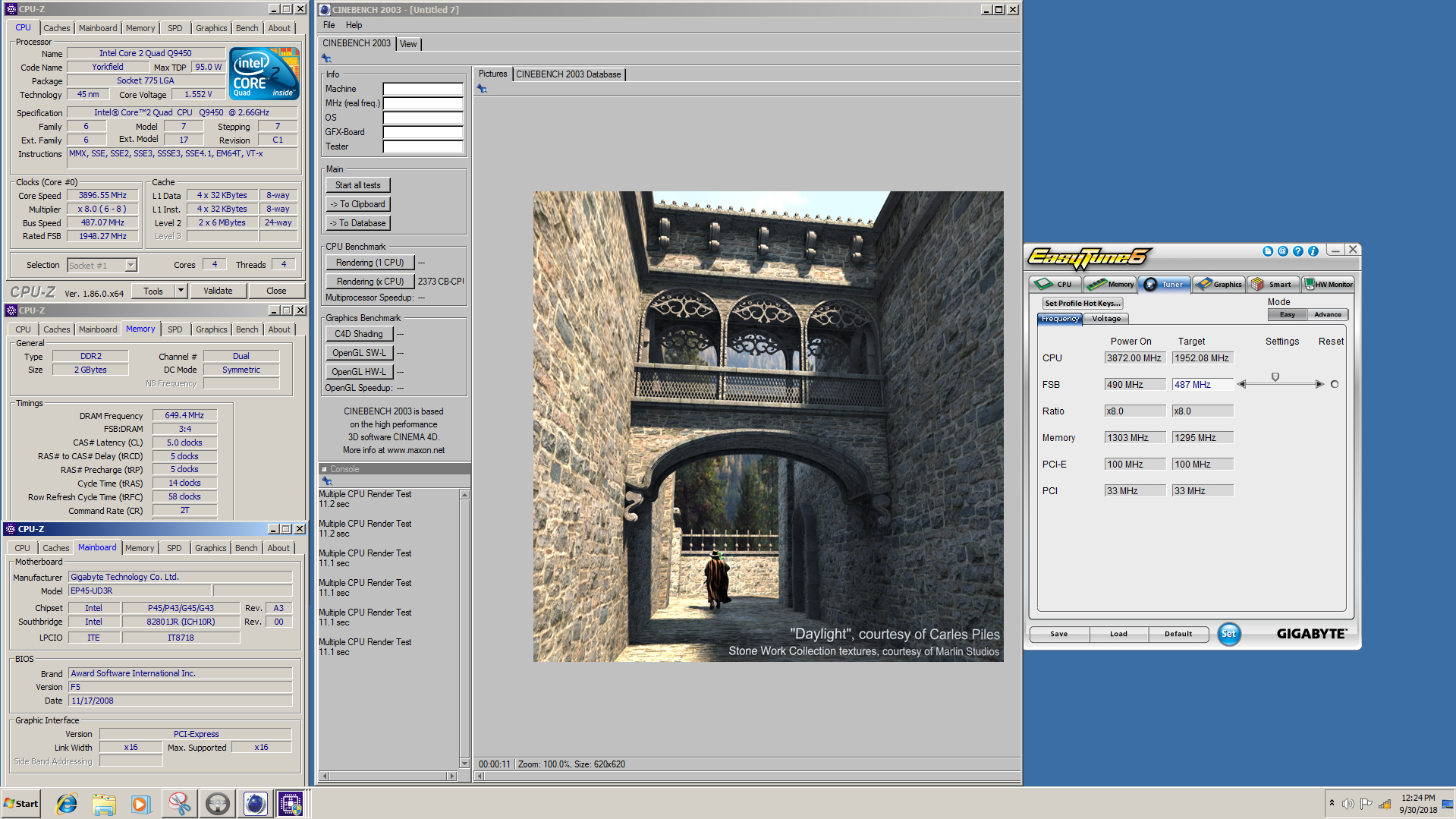
Task: Click the pin icon under the CINEBENCH 2003 tab
Action: coord(326,58)
